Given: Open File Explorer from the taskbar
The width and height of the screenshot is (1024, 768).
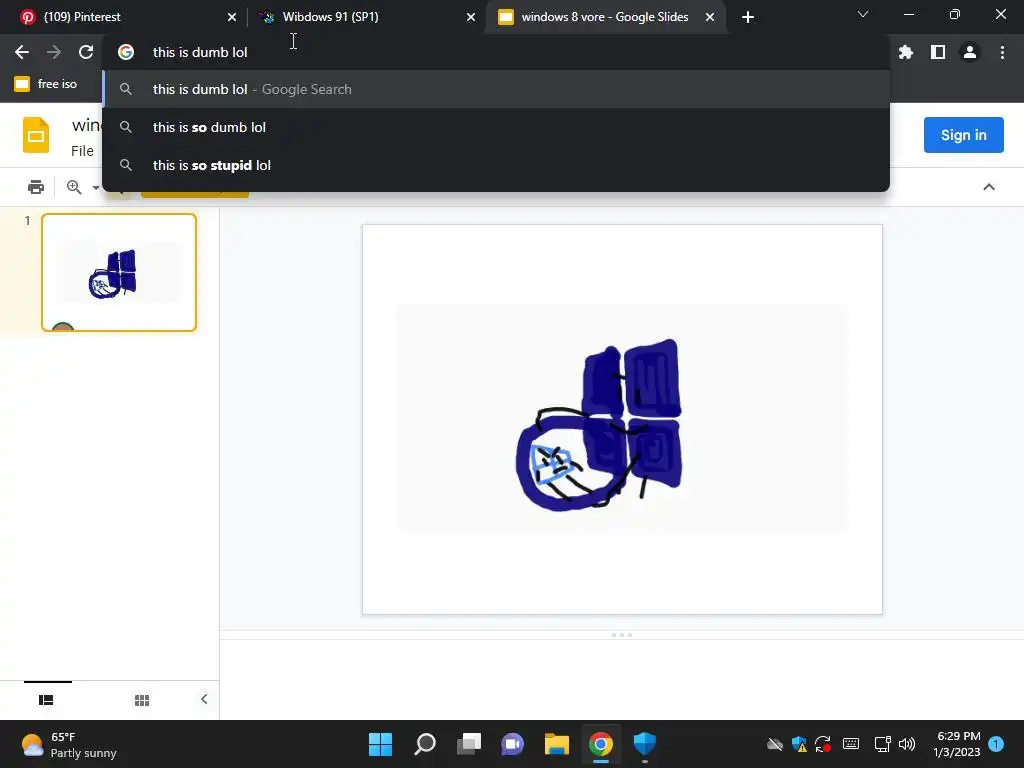Looking at the screenshot, I should coord(557,744).
